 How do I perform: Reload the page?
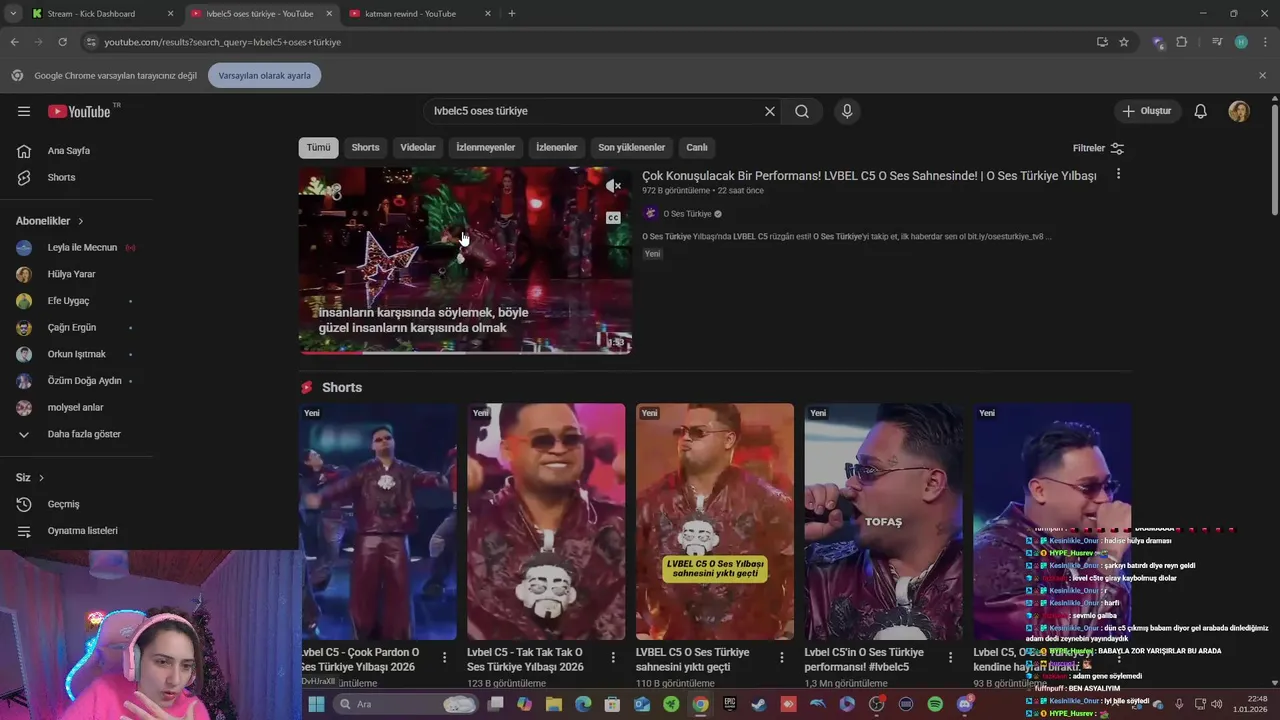62,42
